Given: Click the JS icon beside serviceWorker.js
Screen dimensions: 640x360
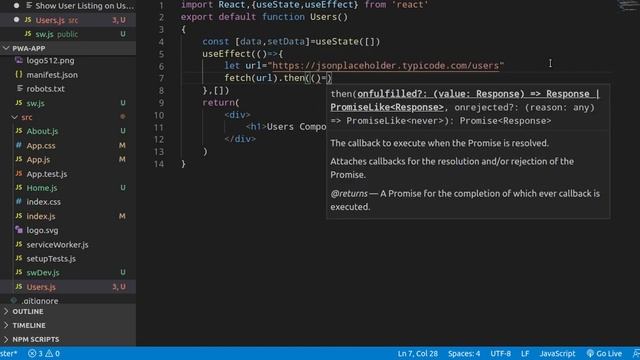Looking at the screenshot, I should coord(19,244).
